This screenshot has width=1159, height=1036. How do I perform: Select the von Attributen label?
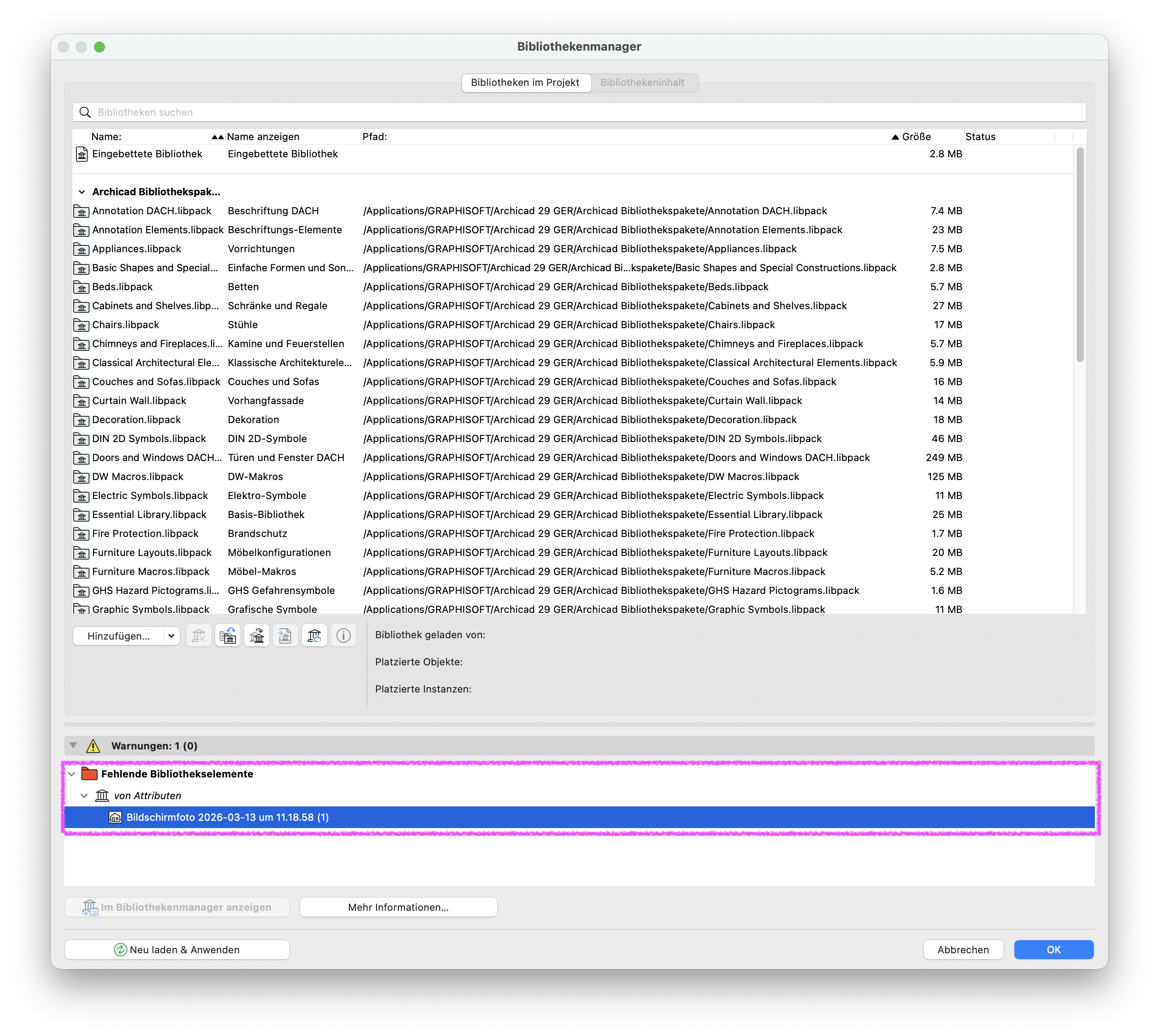point(147,796)
